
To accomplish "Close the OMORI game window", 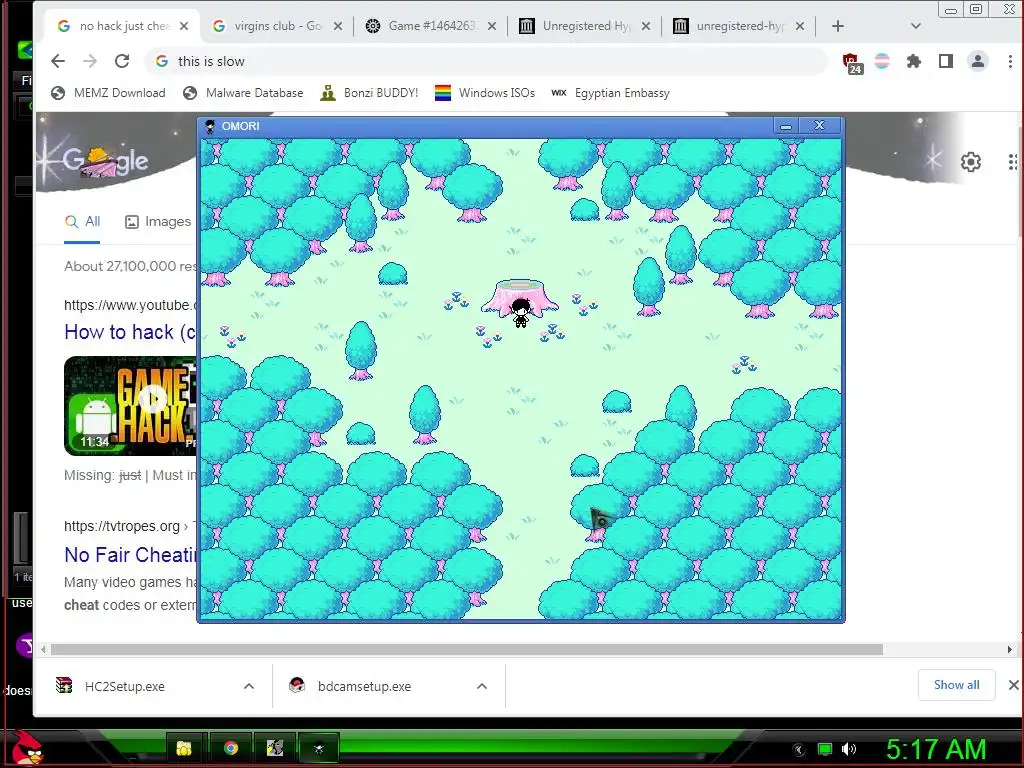I will [x=820, y=125].
